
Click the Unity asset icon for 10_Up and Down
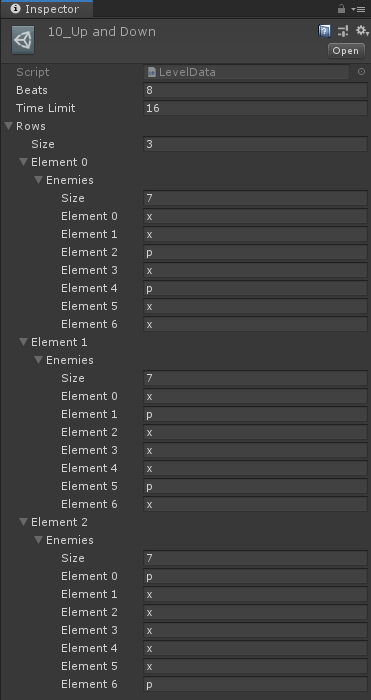pyautogui.click(x=23, y=40)
